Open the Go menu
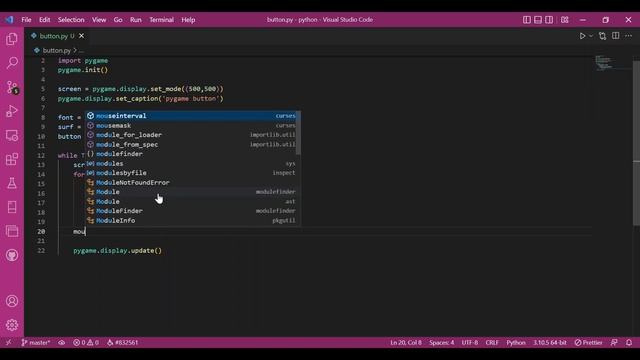The image size is (640, 360). [x=118, y=20]
